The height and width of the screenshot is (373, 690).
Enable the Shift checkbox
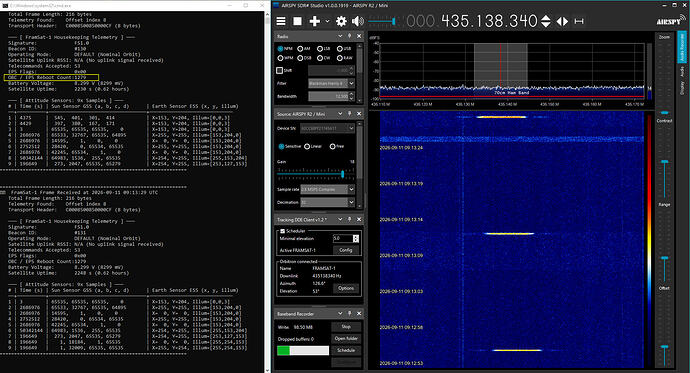(x=279, y=70)
